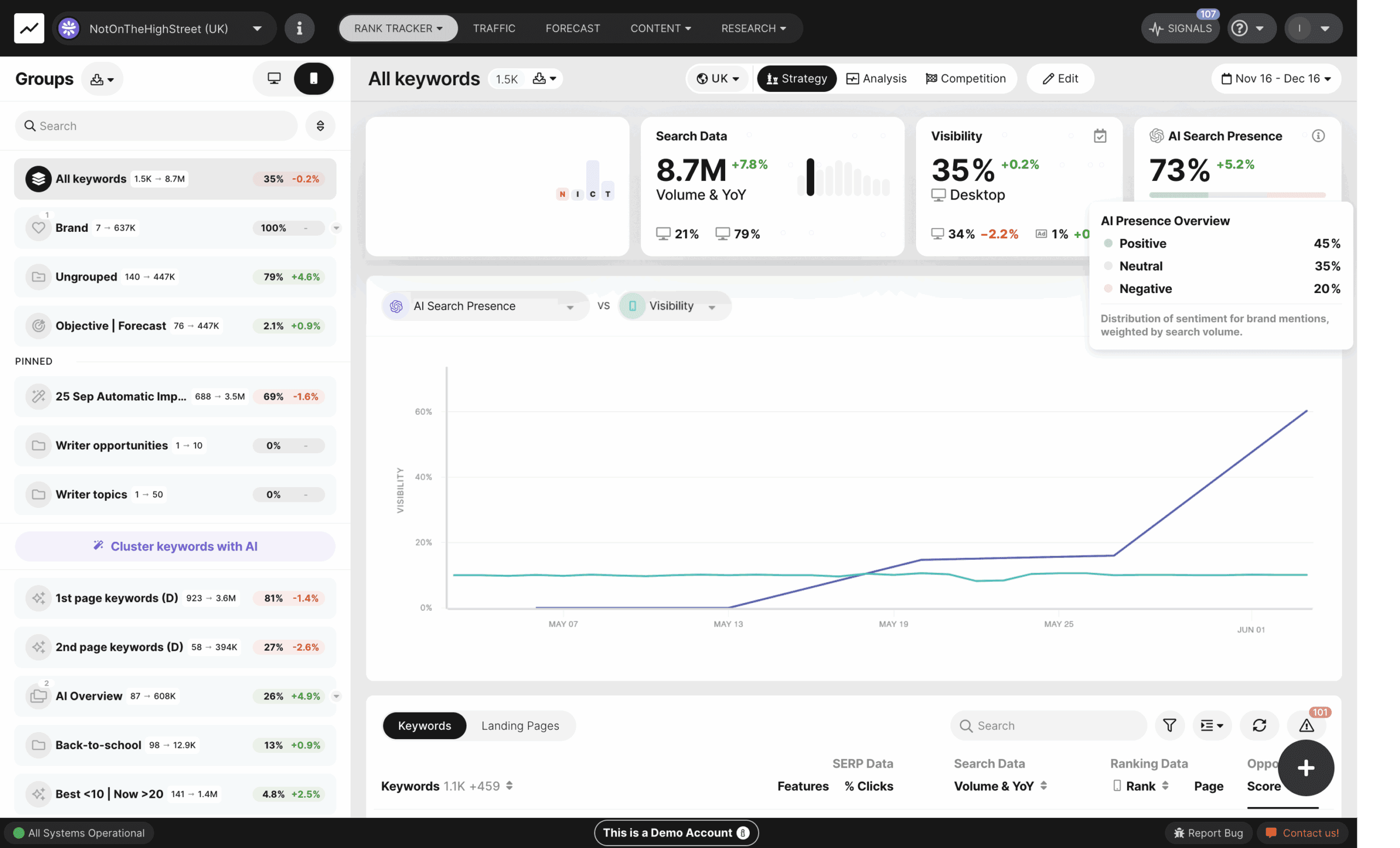This screenshot has width=1400, height=848.
Task: Open the filter icon in keywords table
Action: point(1169,726)
